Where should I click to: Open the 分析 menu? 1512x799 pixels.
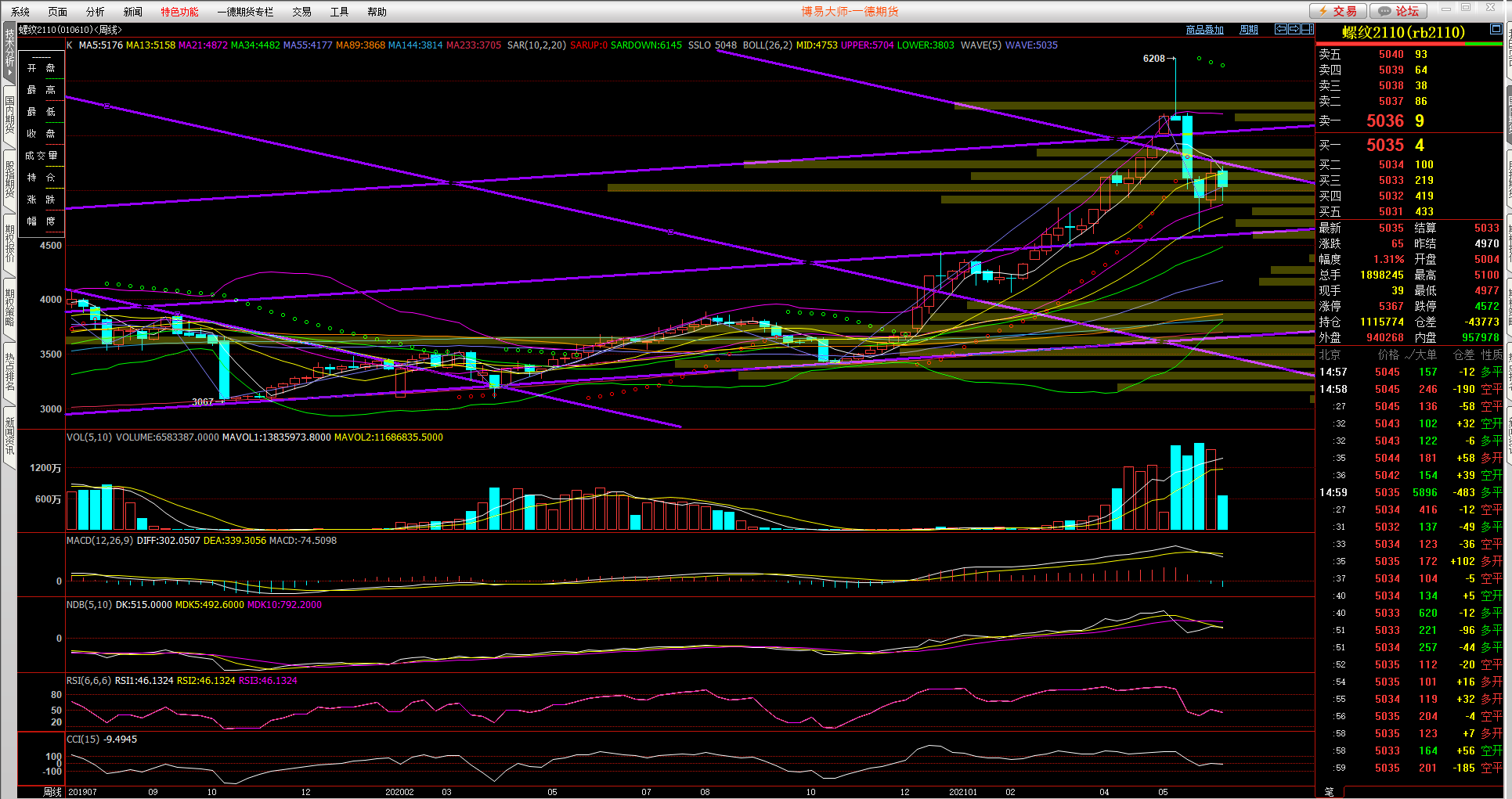(x=95, y=12)
